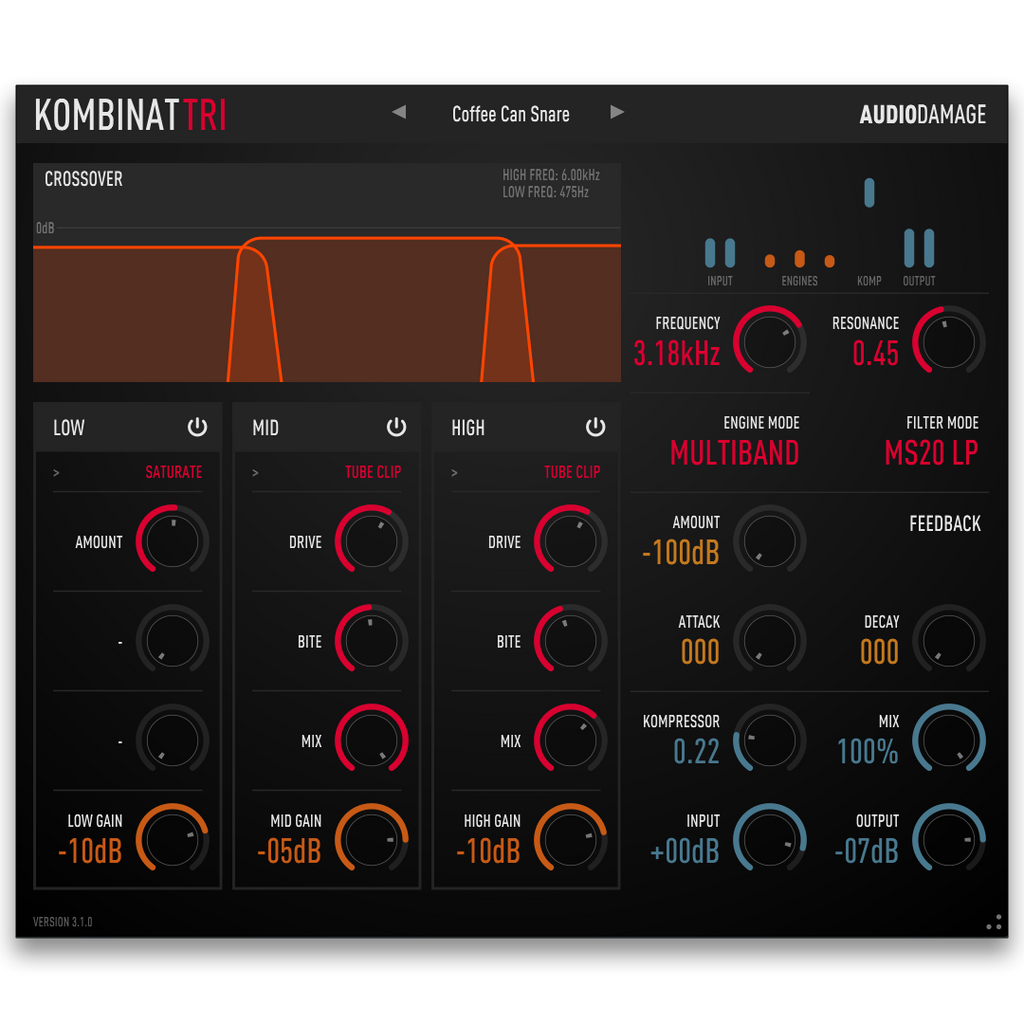
Task: Click the Frequency knob
Action: (x=770, y=341)
